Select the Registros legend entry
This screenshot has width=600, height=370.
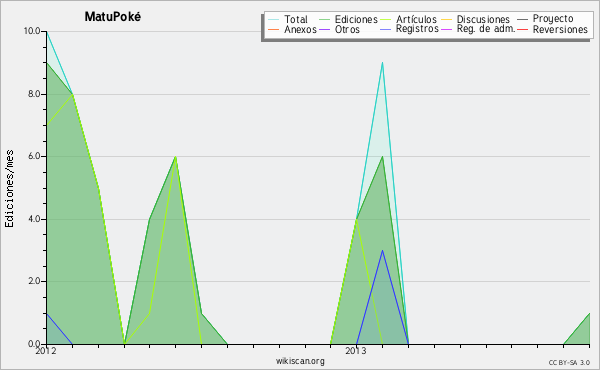[x=409, y=29]
